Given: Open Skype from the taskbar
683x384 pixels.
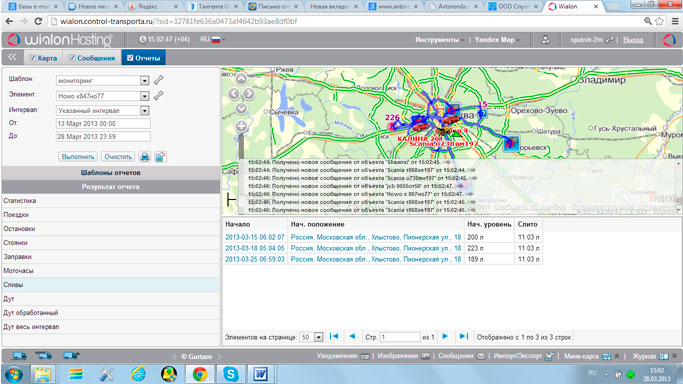Looking at the screenshot, I should (230, 374).
